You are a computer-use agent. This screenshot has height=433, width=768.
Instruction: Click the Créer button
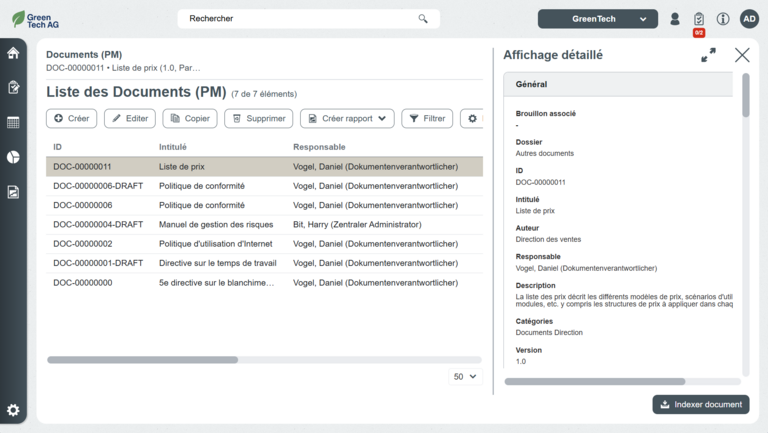click(x=72, y=118)
